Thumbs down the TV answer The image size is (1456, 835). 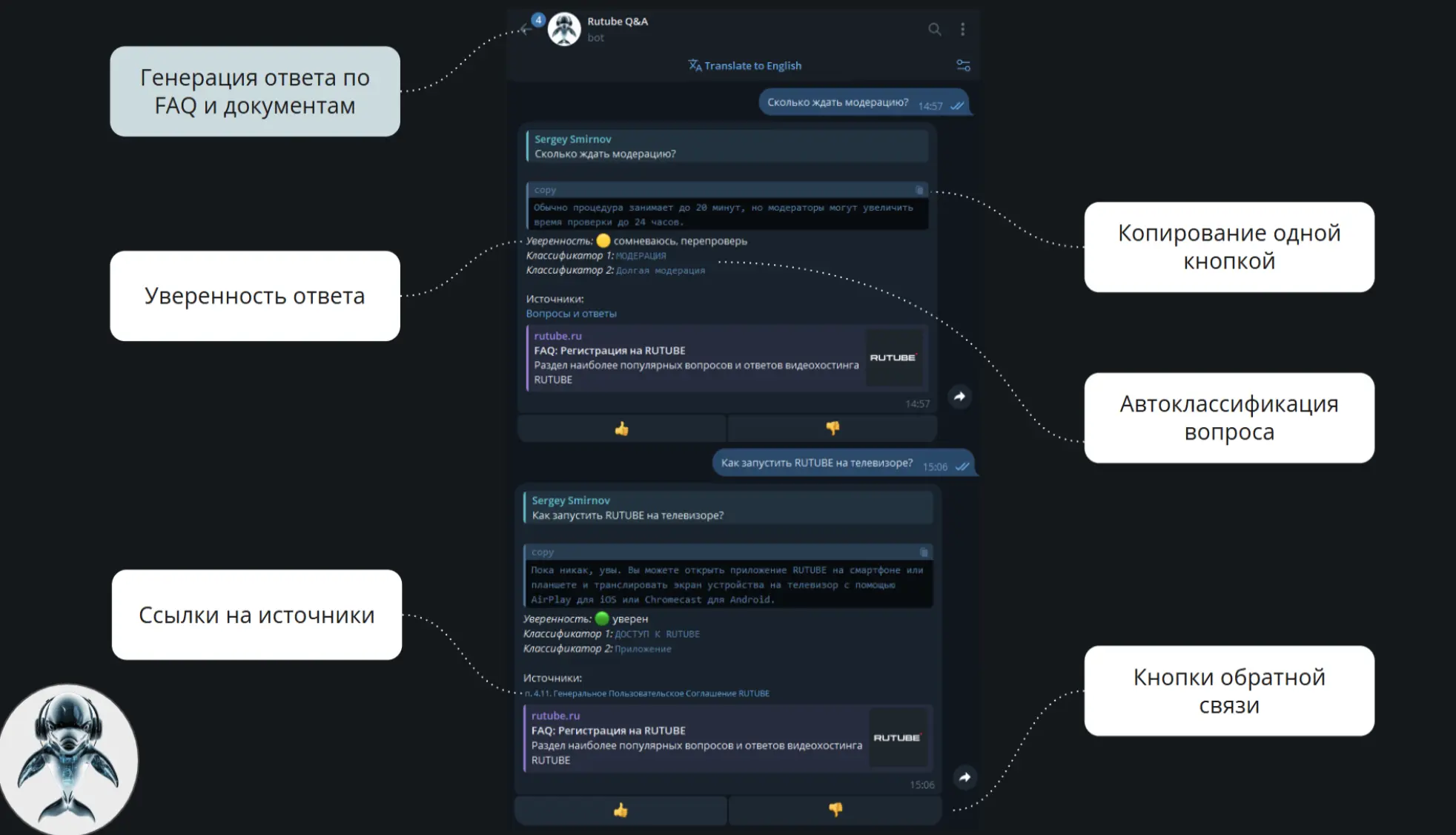tap(835, 811)
